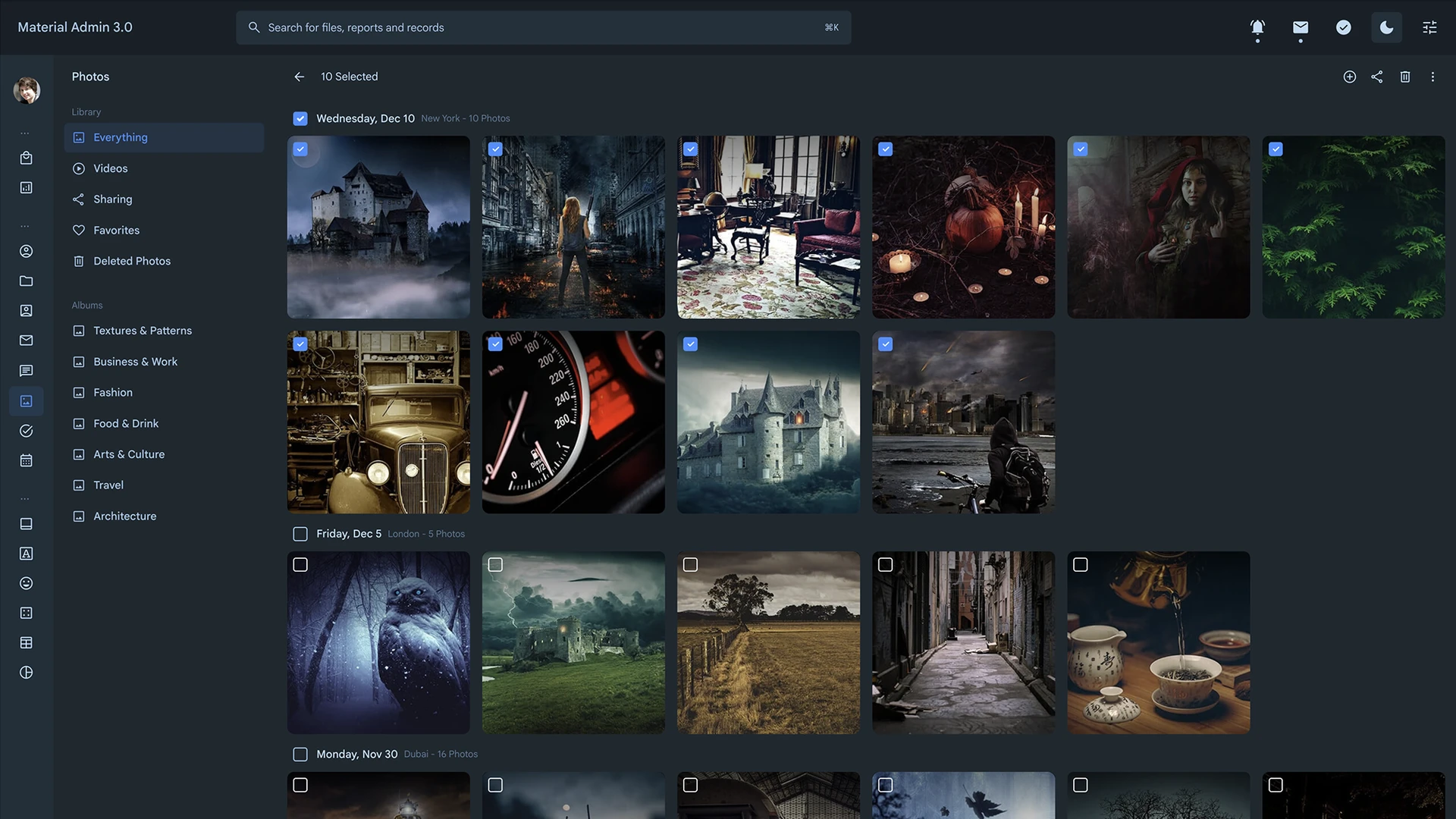Click the search files input field
Viewport: 1456px width, 819px height.
click(543, 27)
